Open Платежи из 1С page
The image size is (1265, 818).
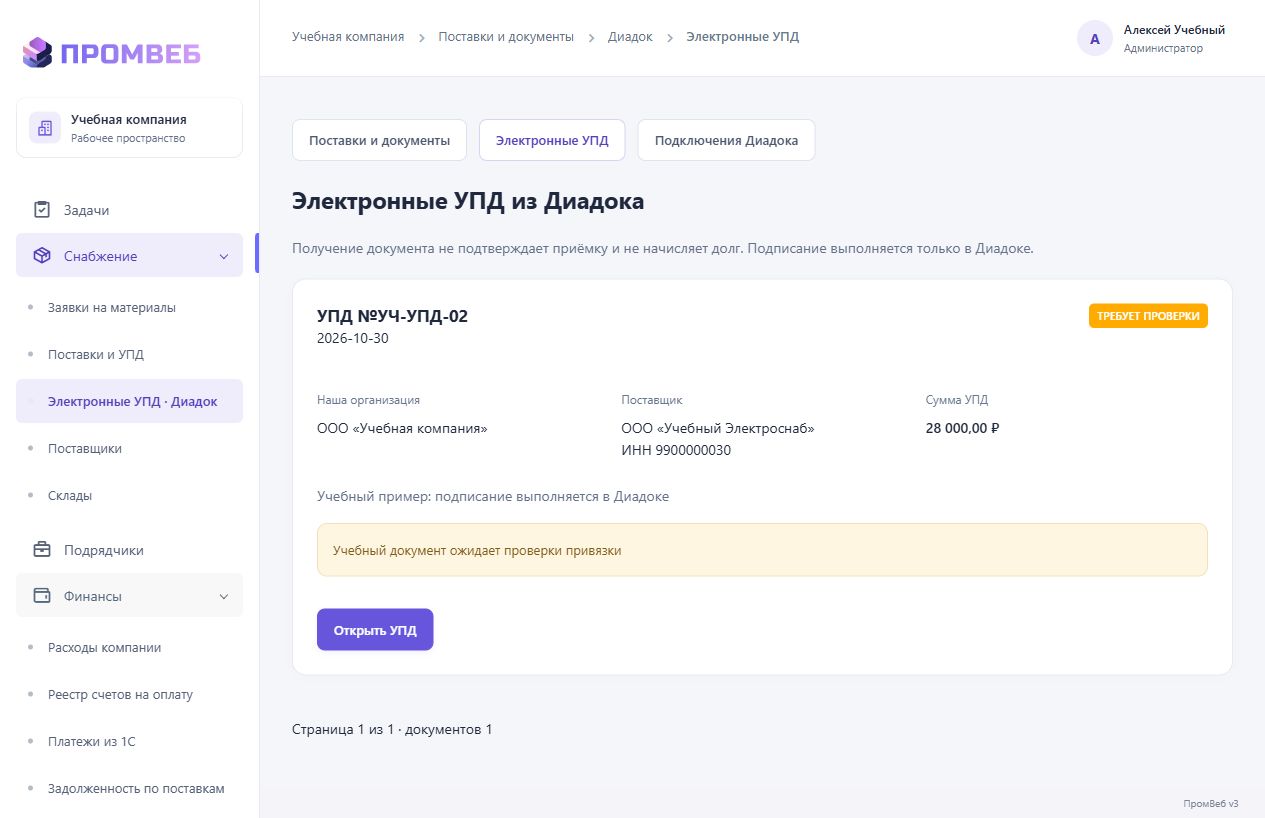(x=129, y=741)
